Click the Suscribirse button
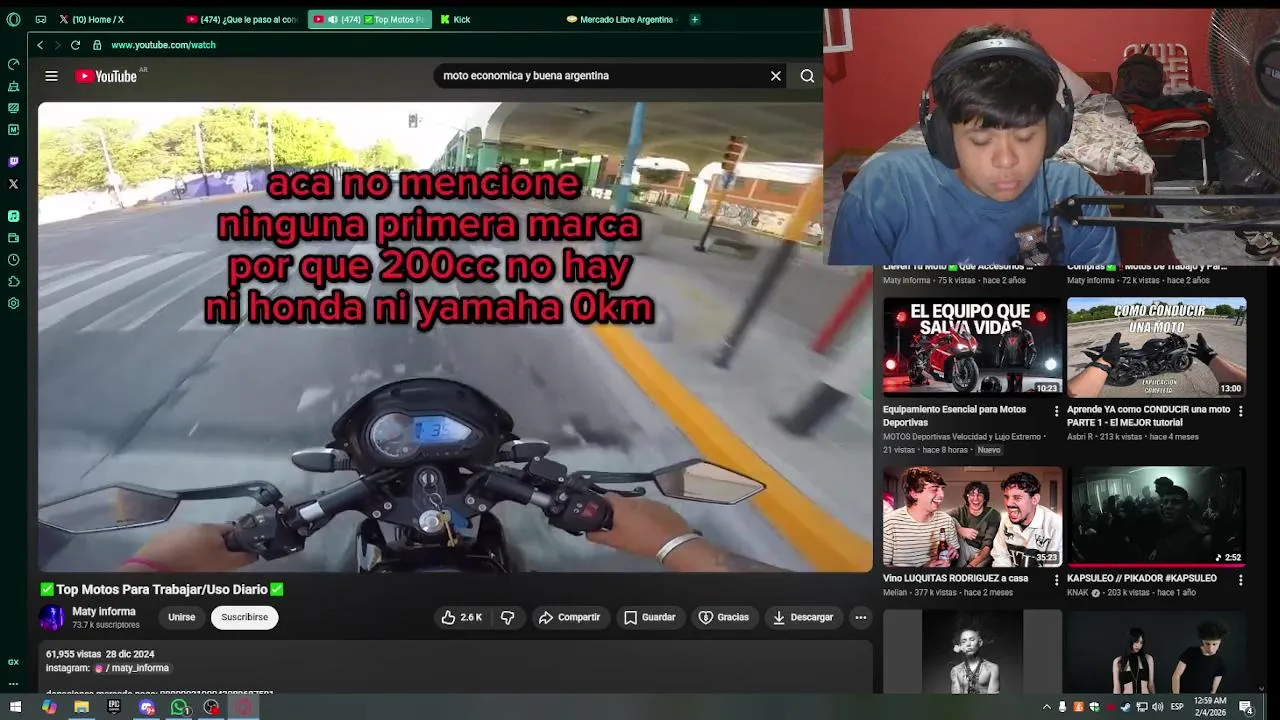 [x=244, y=618]
